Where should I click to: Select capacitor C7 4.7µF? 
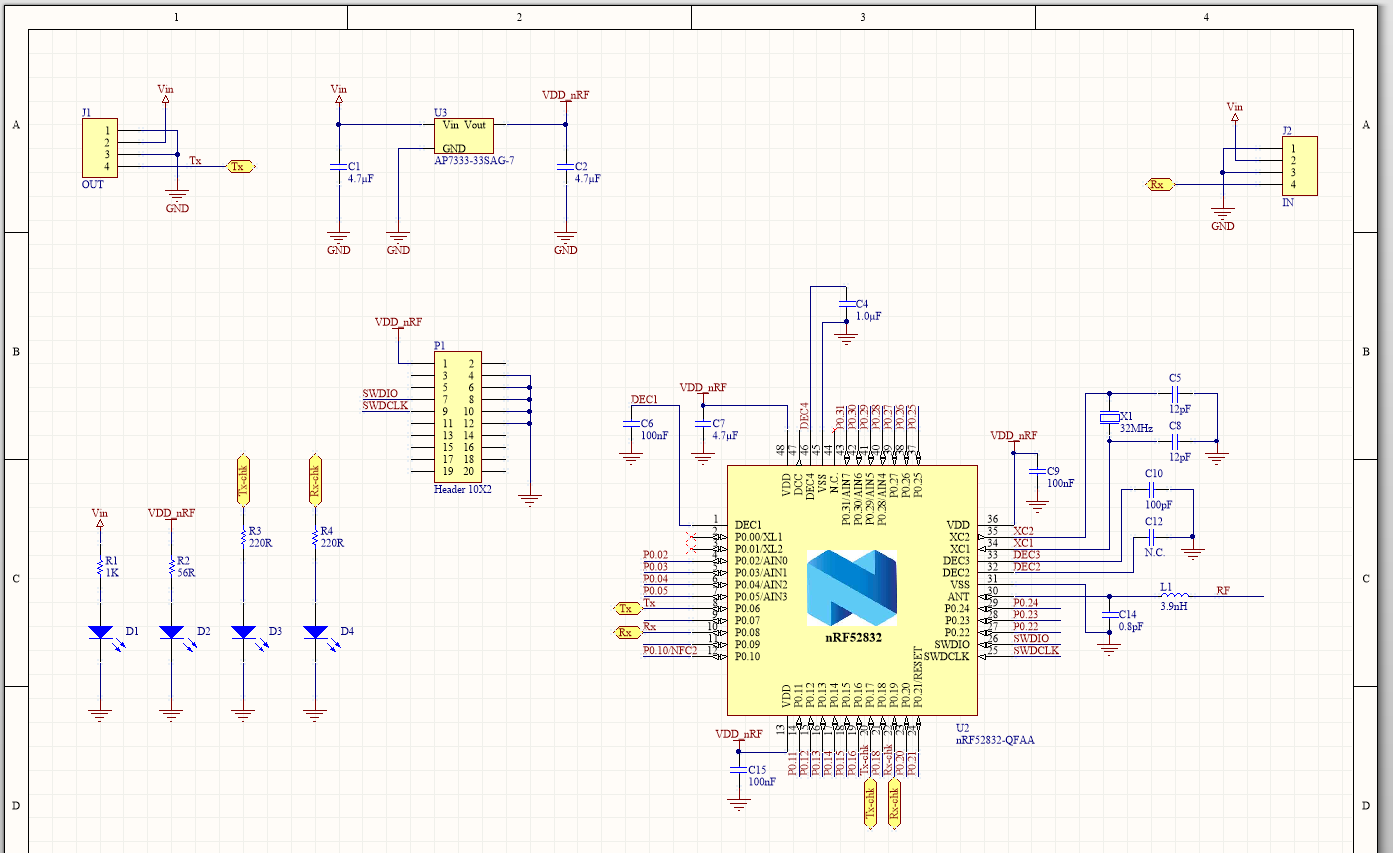[x=703, y=425]
